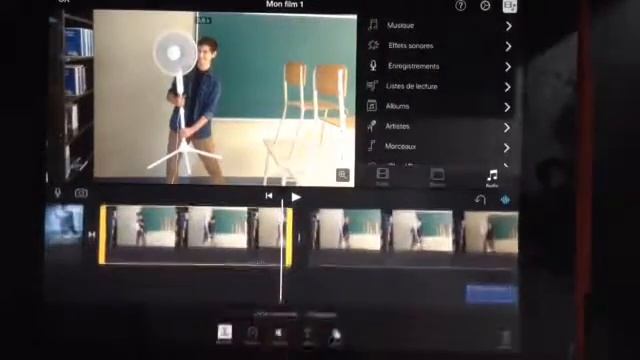The width and height of the screenshot is (640, 360).
Task: Zoom the viewer with magnifier icon
Action: (x=343, y=175)
